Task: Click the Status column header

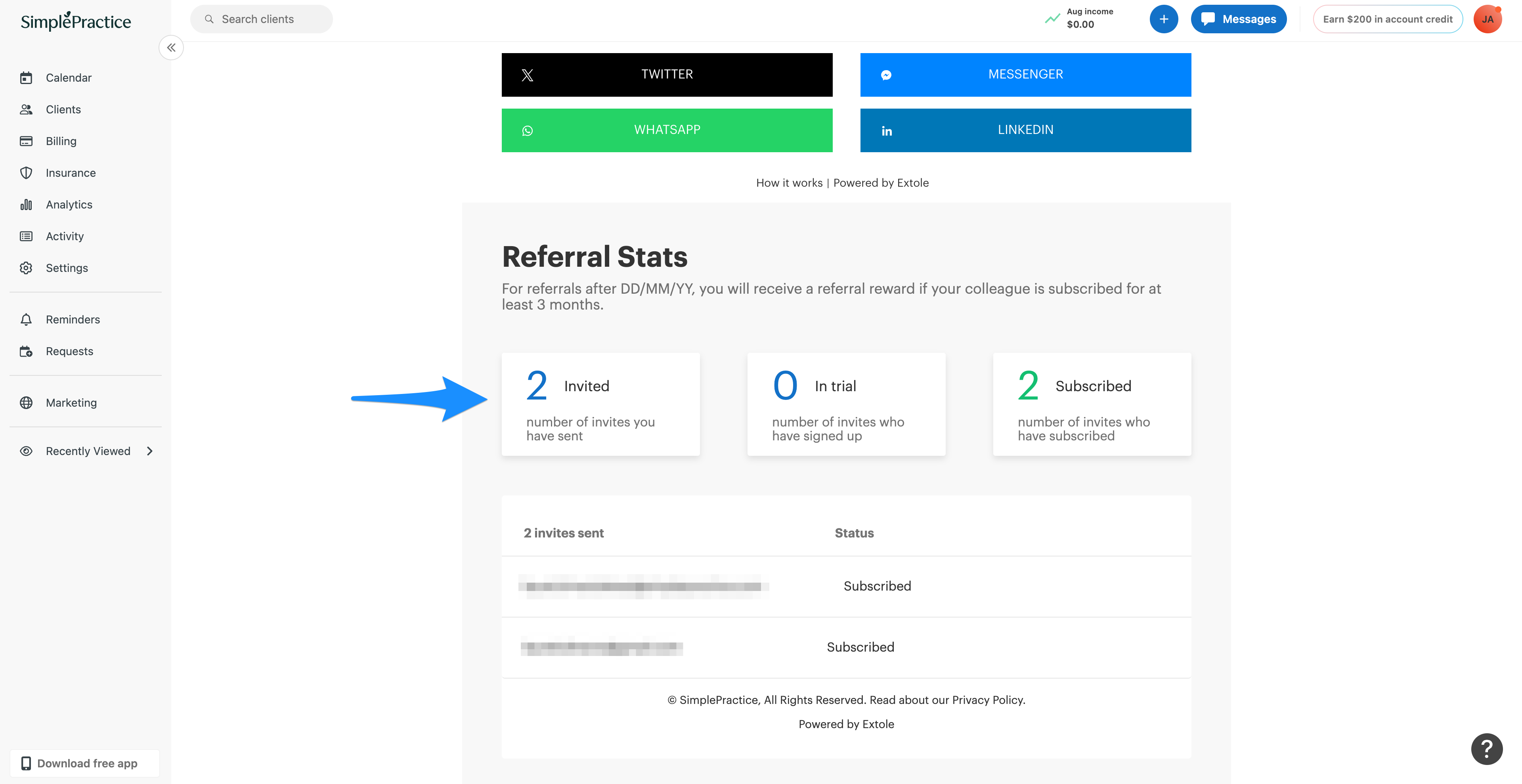Action: [x=854, y=533]
